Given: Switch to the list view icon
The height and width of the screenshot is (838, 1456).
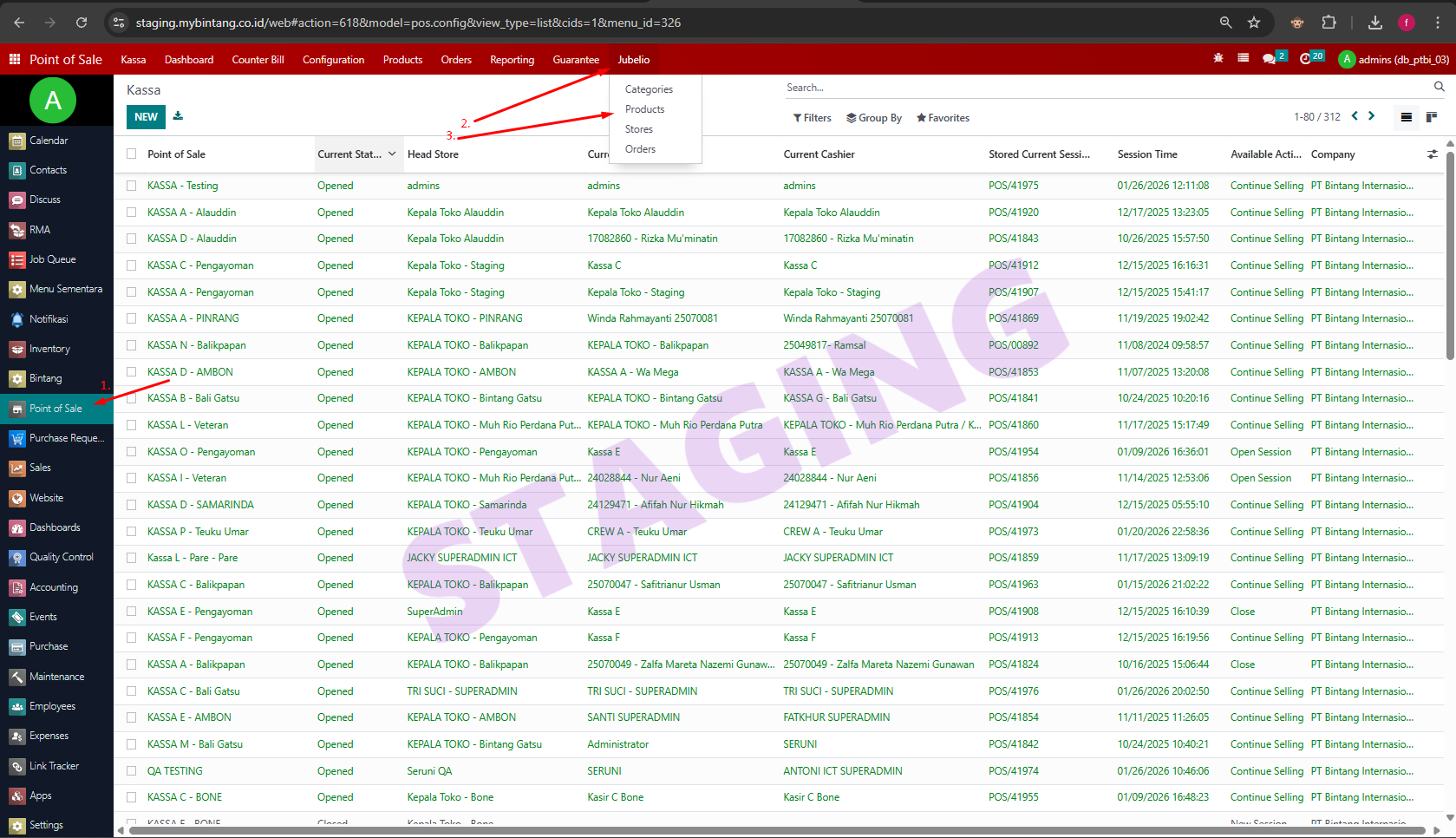Looking at the screenshot, I should coord(1407,117).
